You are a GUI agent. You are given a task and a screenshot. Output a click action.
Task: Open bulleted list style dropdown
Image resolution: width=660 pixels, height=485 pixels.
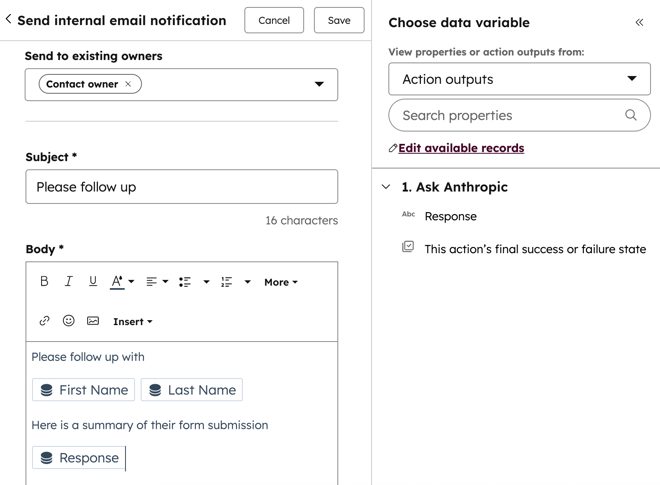click(x=206, y=282)
